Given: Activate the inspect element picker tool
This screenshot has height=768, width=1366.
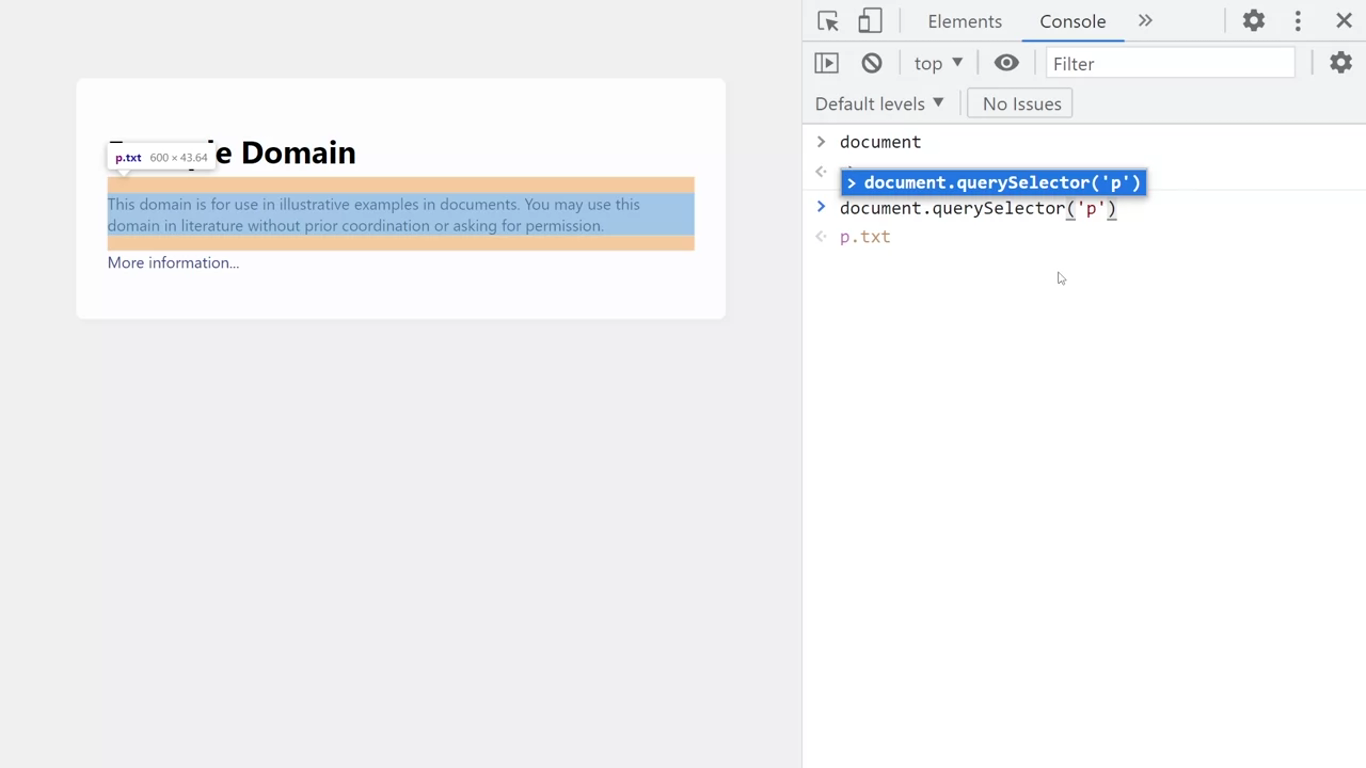Looking at the screenshot, I should click(828, 21).
